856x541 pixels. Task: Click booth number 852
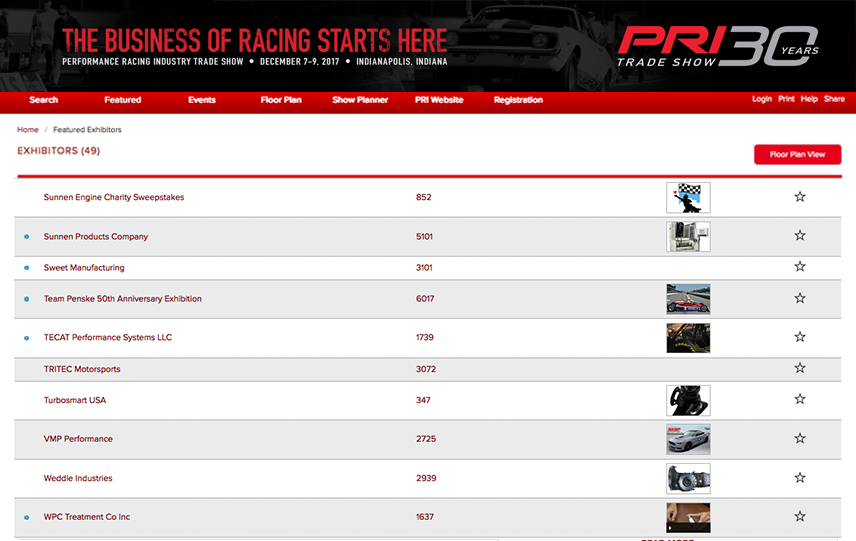pos(424,197)
